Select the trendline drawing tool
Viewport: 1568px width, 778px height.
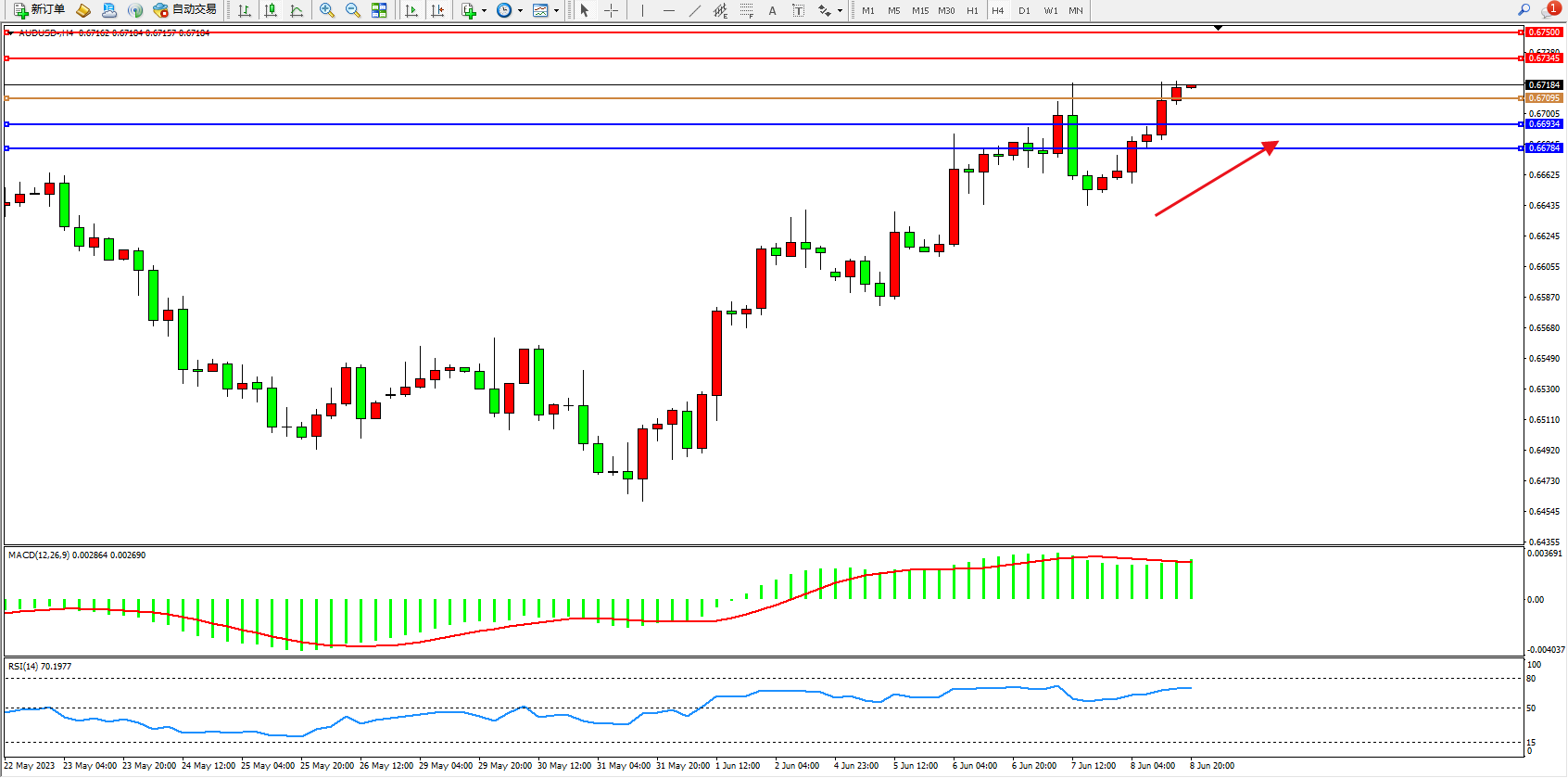(x=695, y=10)
